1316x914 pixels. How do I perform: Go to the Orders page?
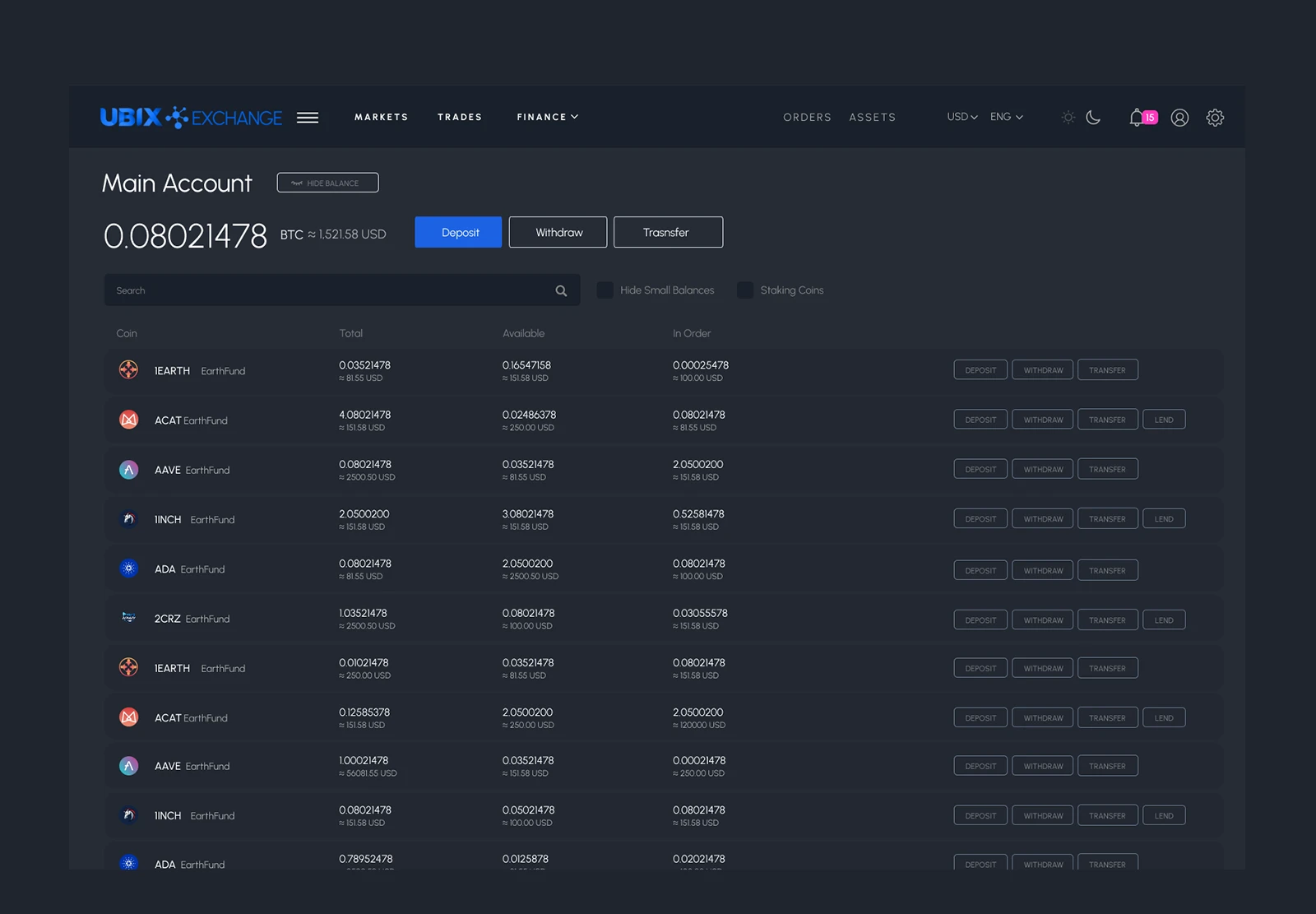[807, 118]
